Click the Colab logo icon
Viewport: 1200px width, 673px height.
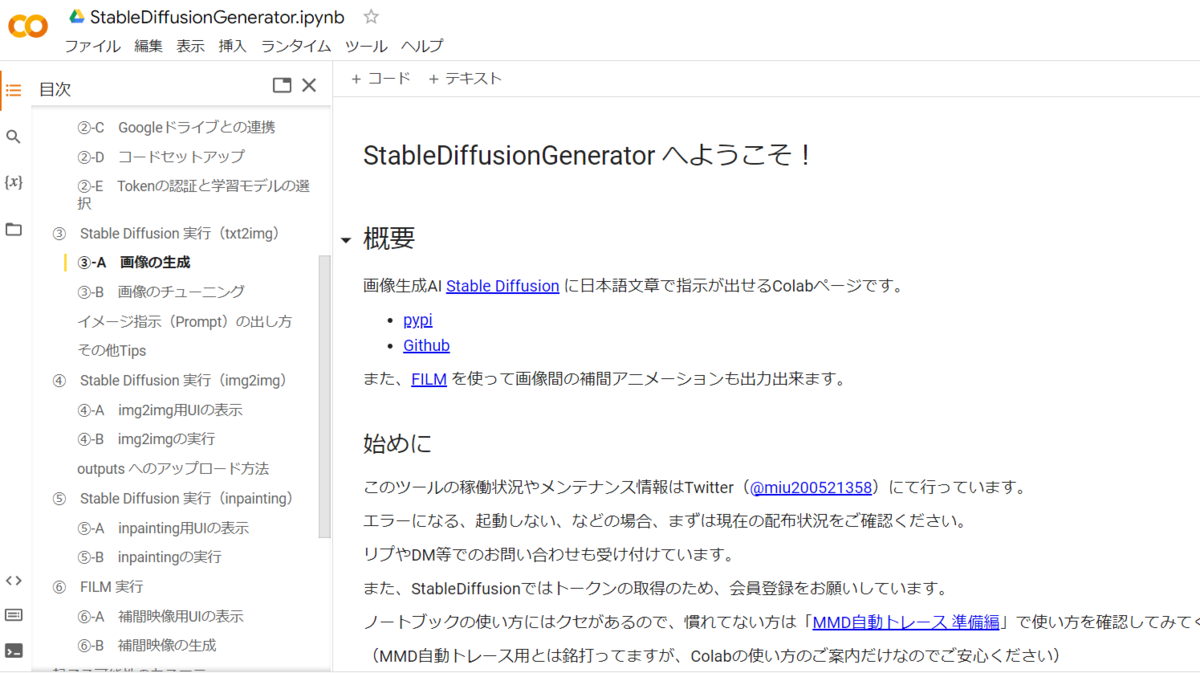point(28,26)
